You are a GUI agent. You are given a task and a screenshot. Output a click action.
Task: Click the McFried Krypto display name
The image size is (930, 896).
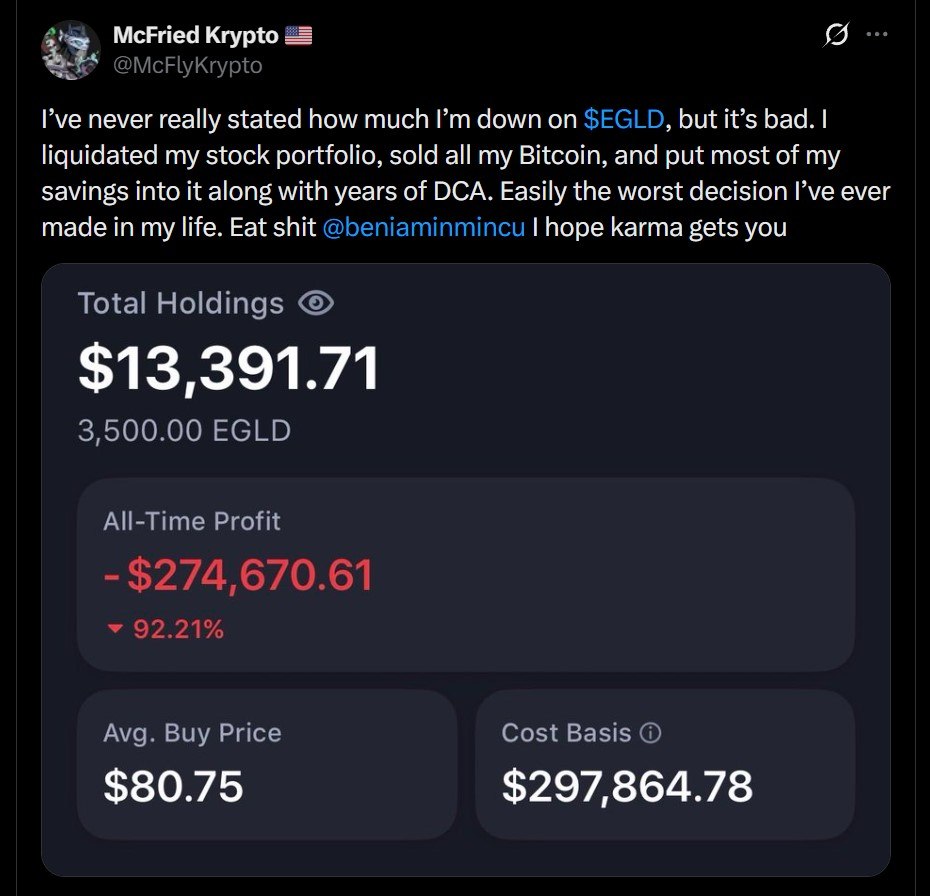pos(195,35)
